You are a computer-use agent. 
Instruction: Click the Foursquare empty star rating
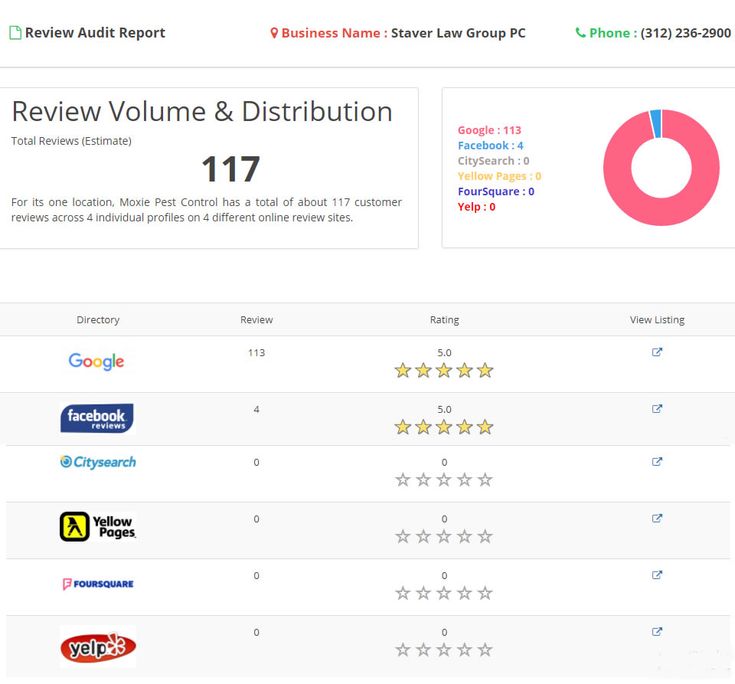click(x=444, y=593)
